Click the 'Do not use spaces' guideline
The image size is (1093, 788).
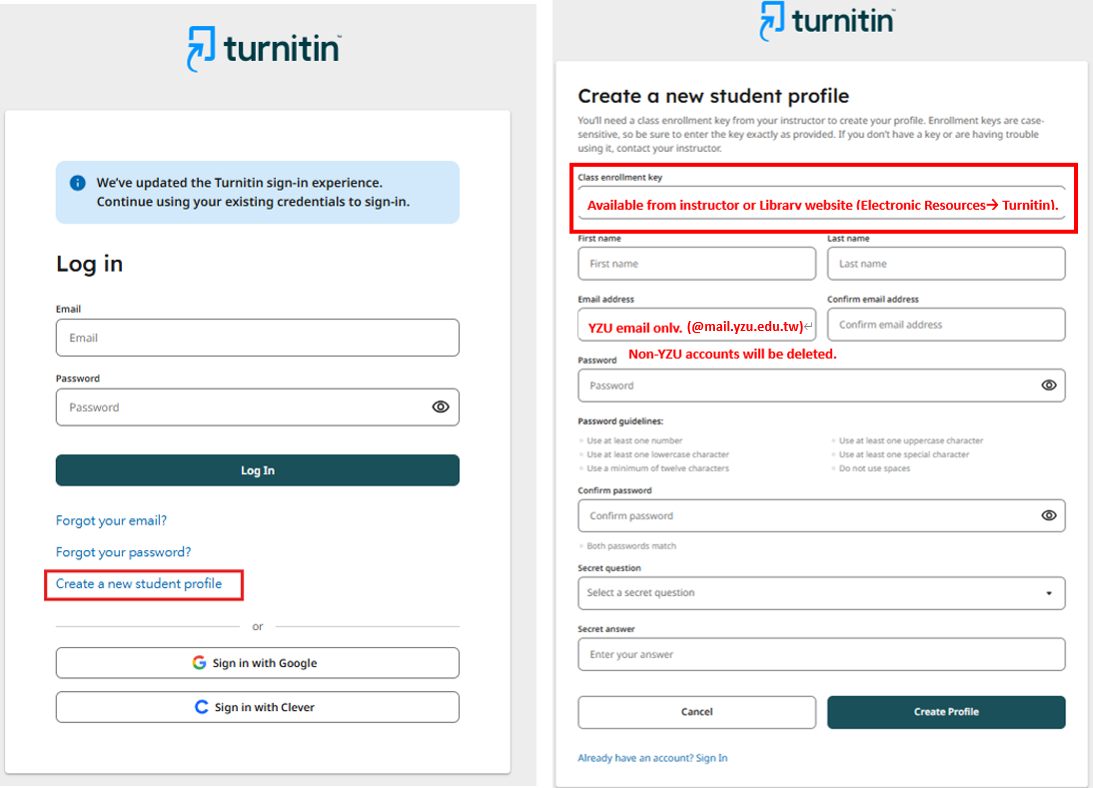874,469
